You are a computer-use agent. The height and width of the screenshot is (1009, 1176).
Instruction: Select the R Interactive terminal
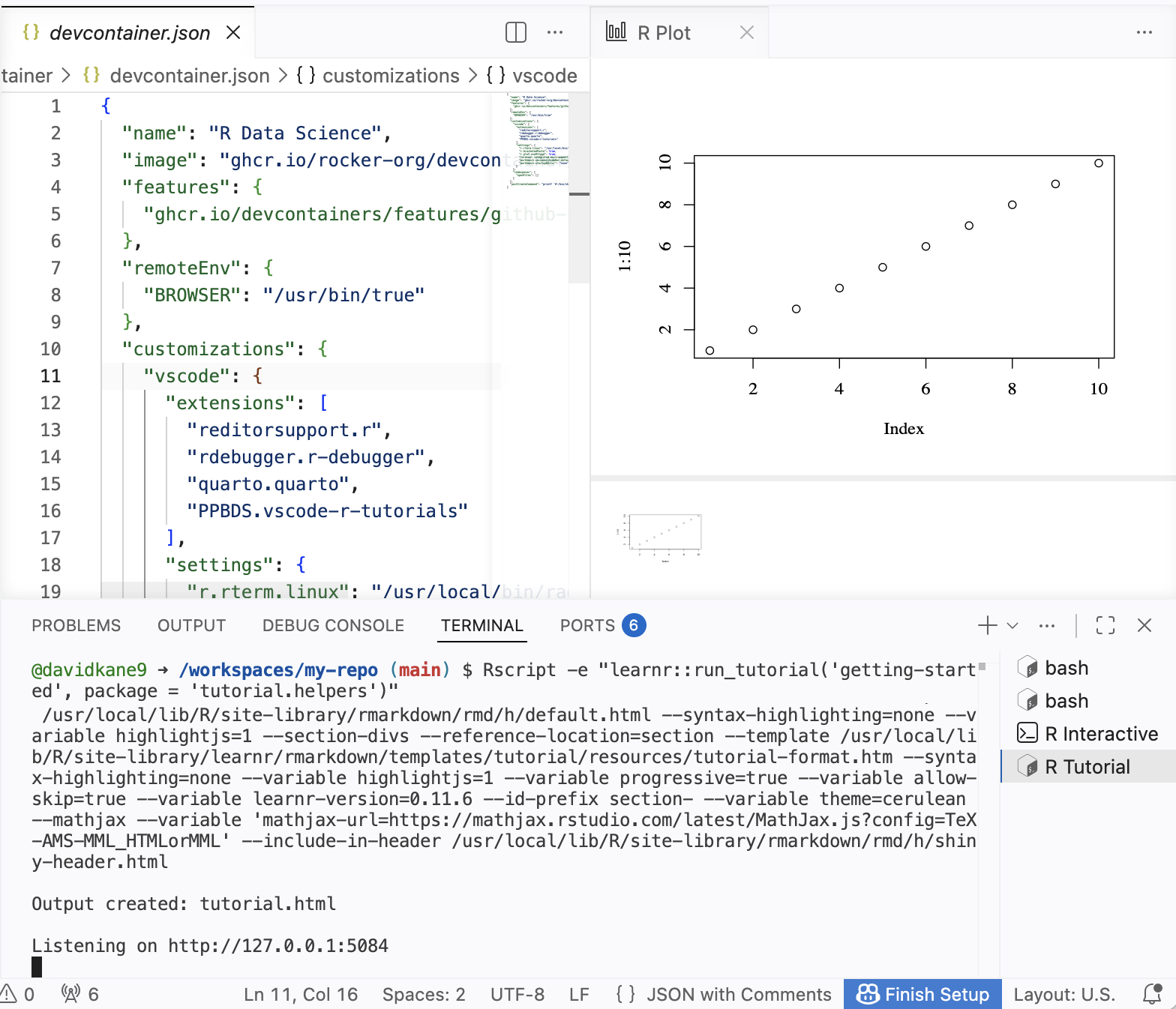[x=1100, y=734]
